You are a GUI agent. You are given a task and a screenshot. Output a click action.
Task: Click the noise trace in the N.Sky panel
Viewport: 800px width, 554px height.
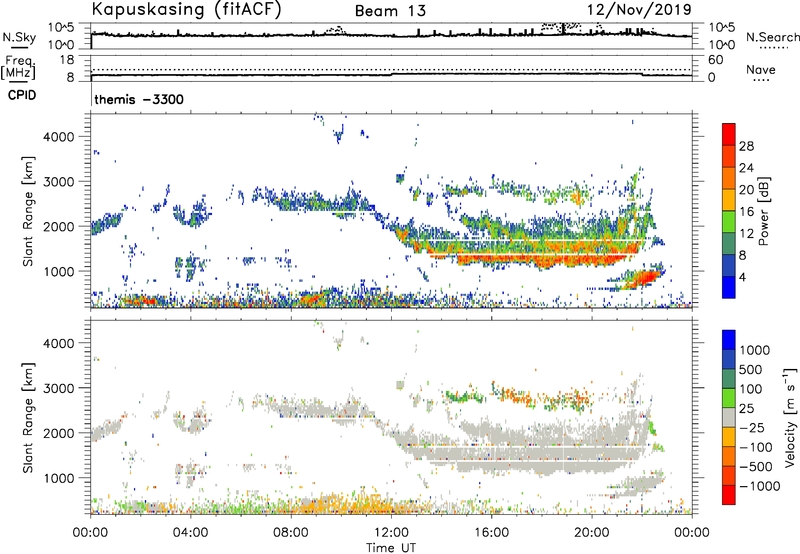click(391, 35)
